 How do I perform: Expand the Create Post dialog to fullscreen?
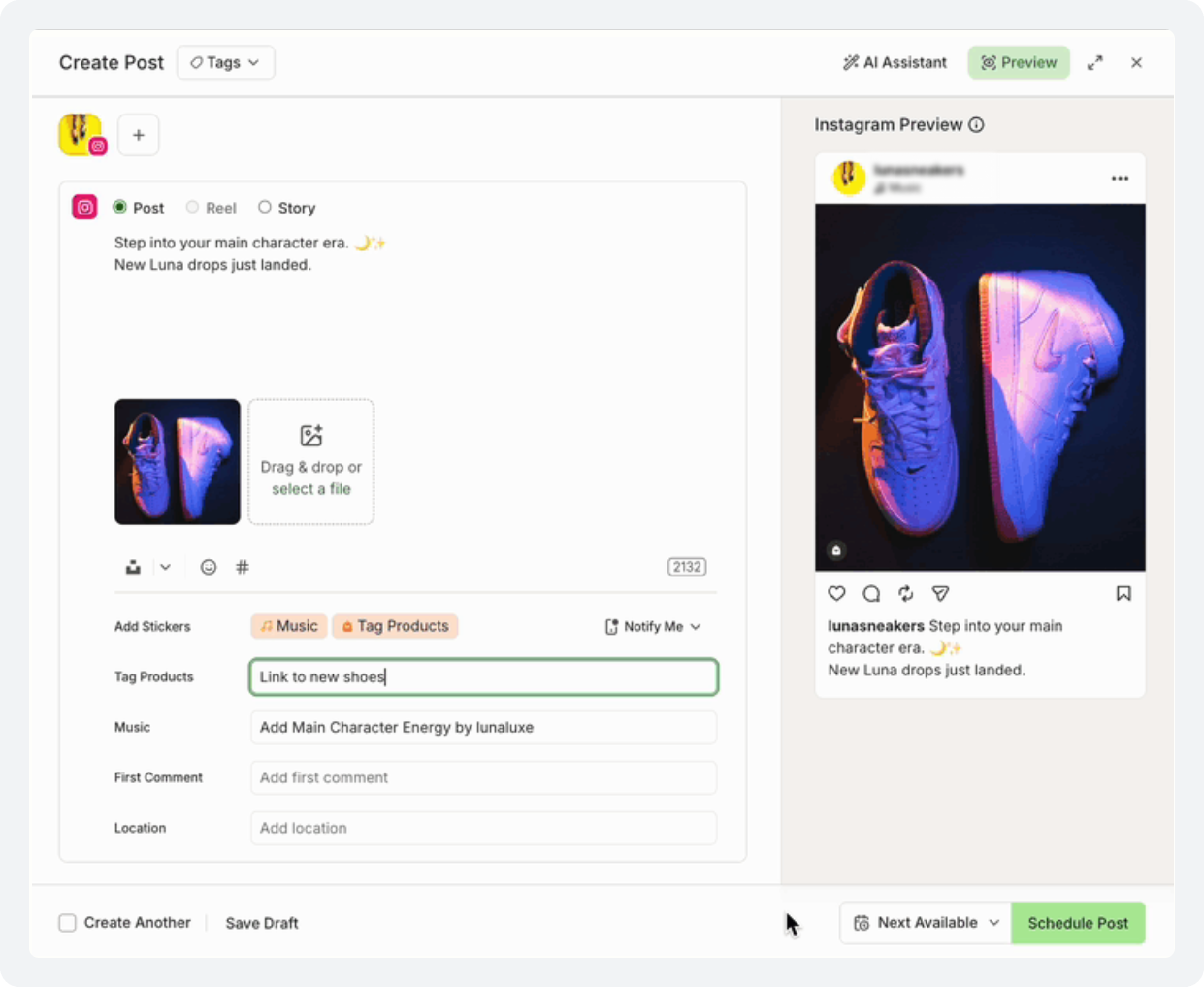(1094, 62)
